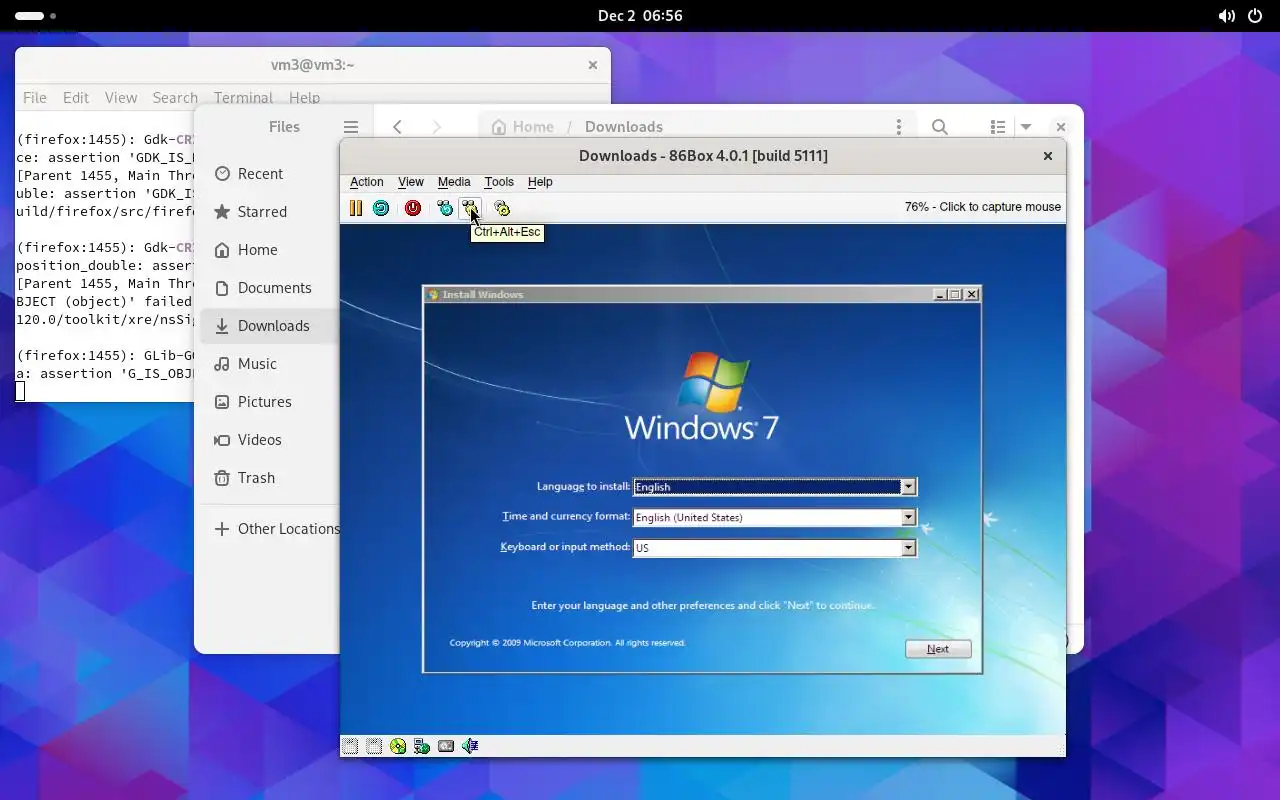Select Videos in Files sidebar
This screenshot has height=800, width=1280.
[x=270, y=440]
